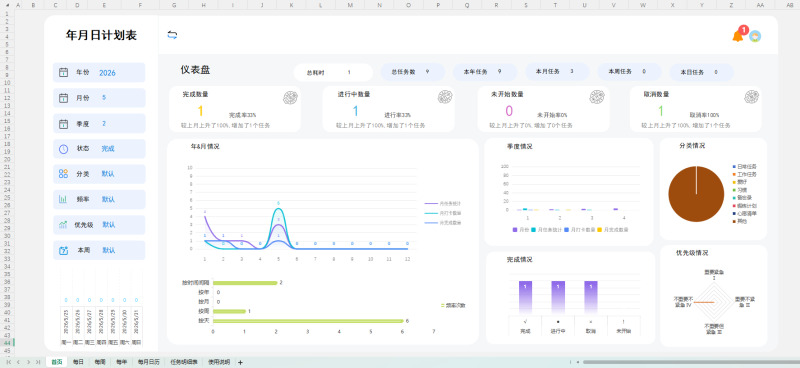Image resolution: width=800 pixels, height=368 pixels.
Task: Open the 月份 value 5 selector
Action: pyautogui.click(x=104, y=97)
